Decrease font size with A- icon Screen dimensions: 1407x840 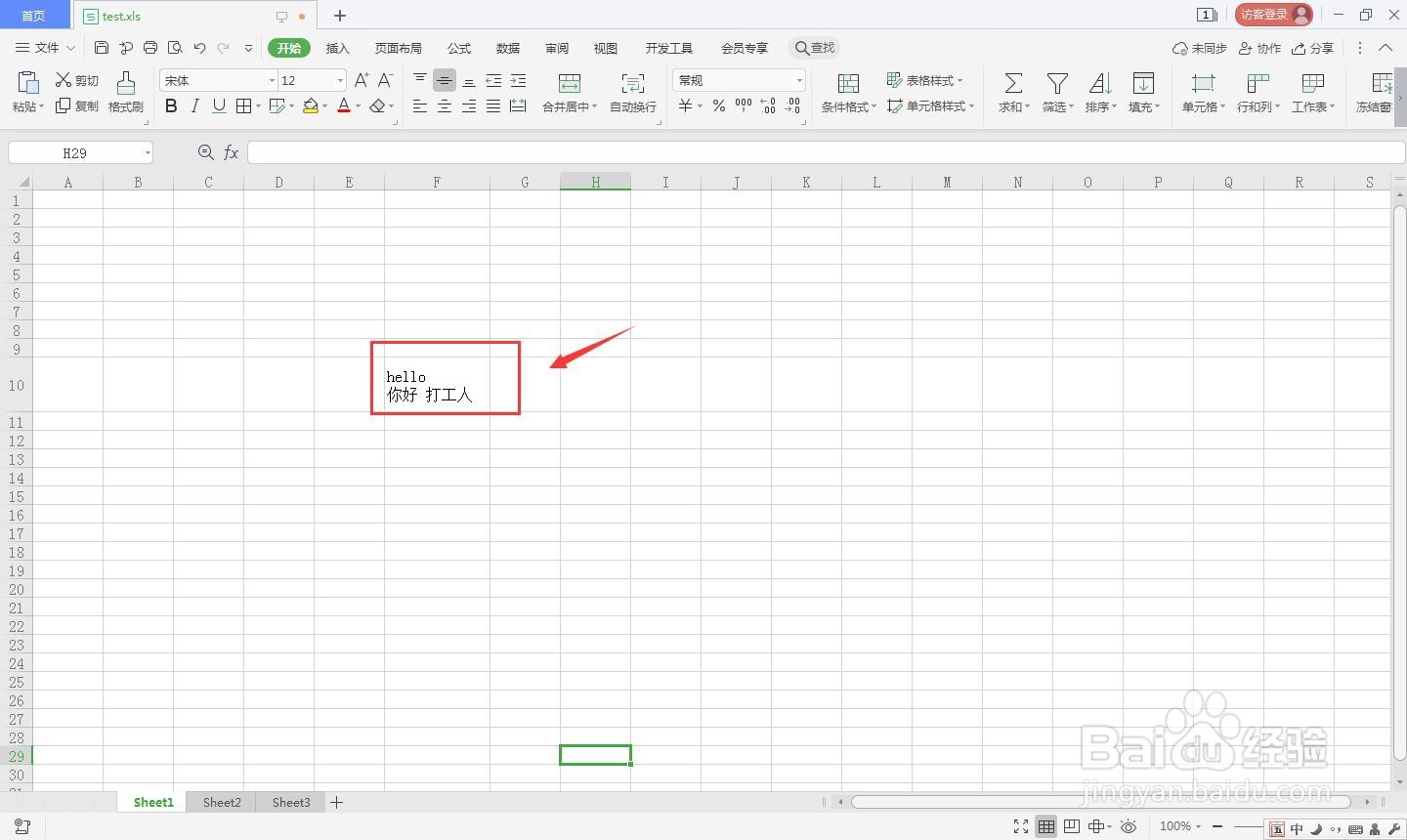386,80
